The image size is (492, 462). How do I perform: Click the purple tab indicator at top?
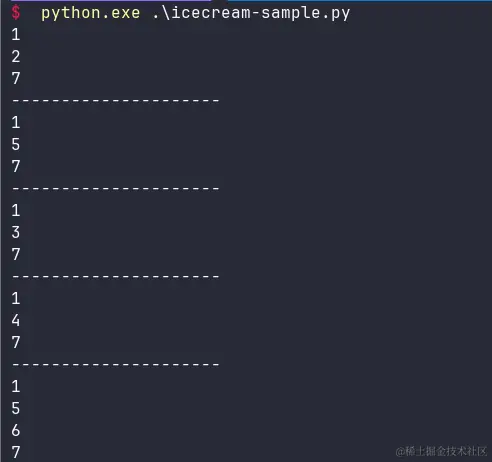click(111, 1)
